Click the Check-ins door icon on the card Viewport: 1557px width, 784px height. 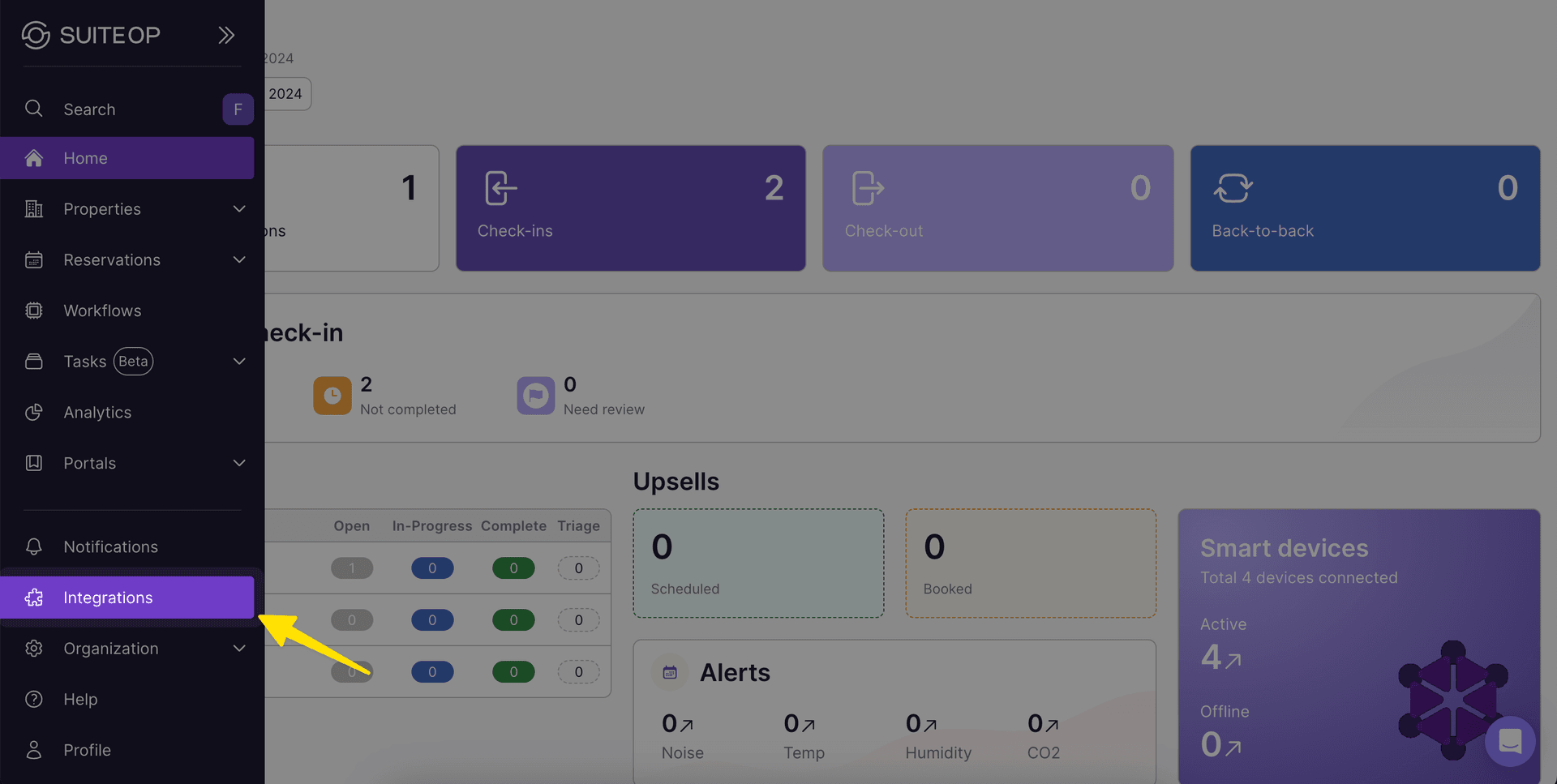499,187
